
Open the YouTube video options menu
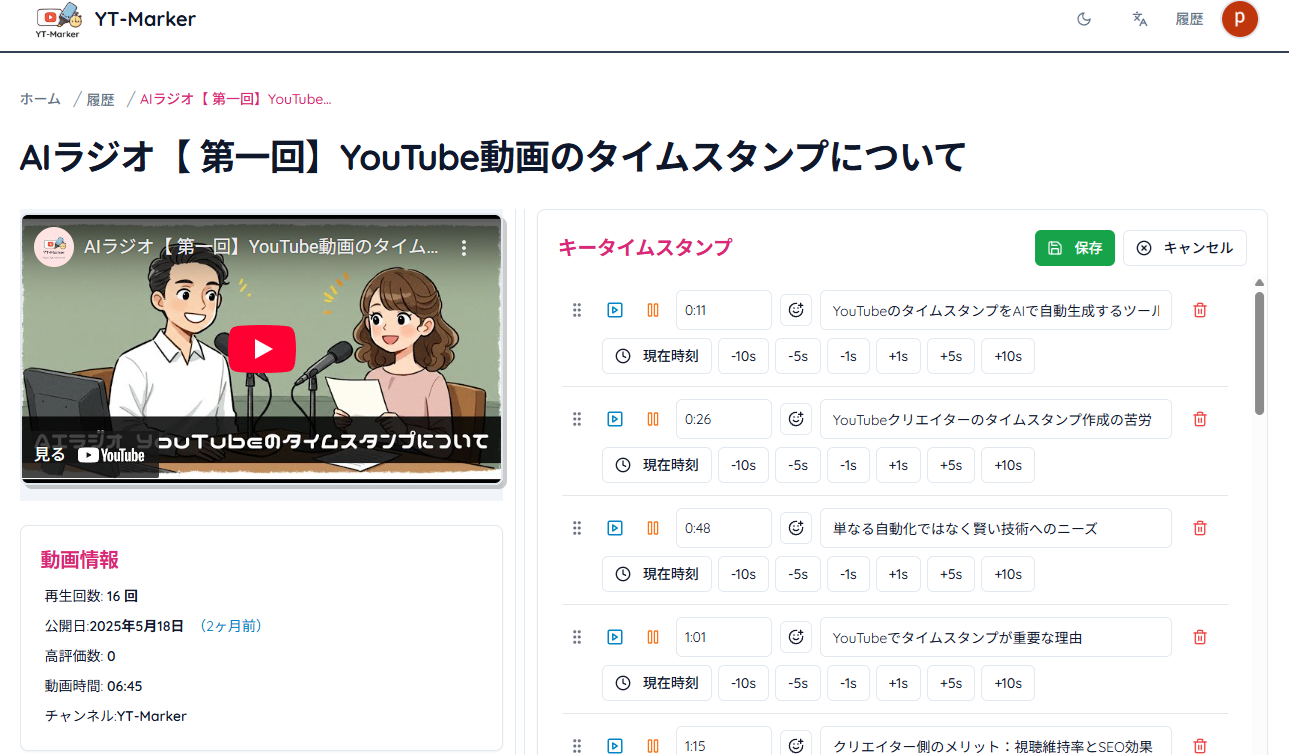pos(464,247)
